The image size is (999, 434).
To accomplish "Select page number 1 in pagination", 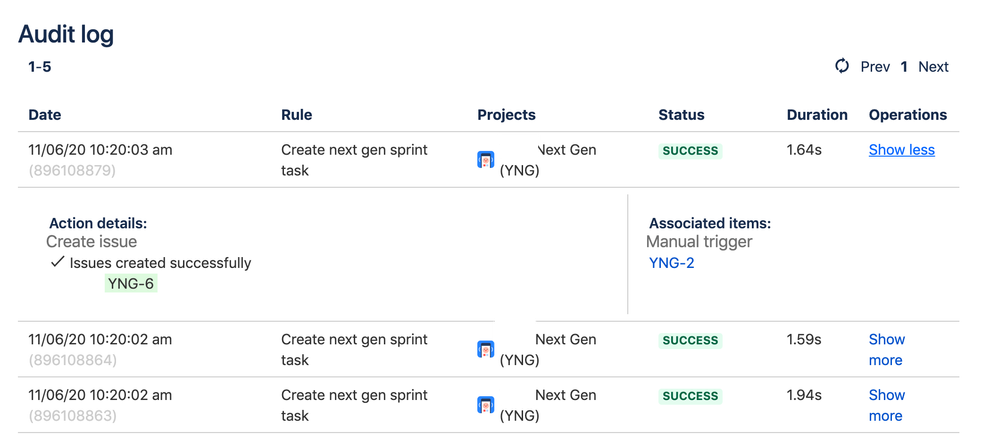I will point(904,67).
